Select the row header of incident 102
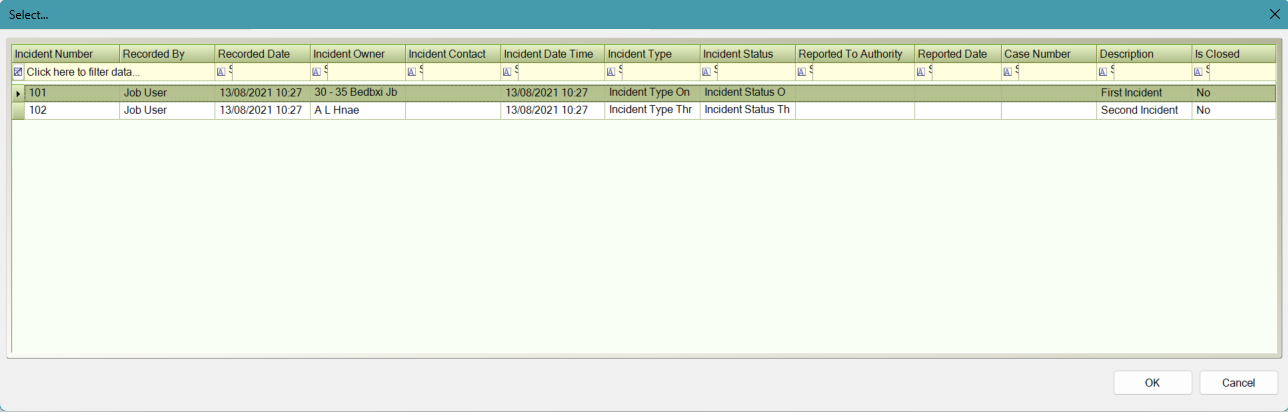This screenshot has width=1288, height=412. (18, 111)
